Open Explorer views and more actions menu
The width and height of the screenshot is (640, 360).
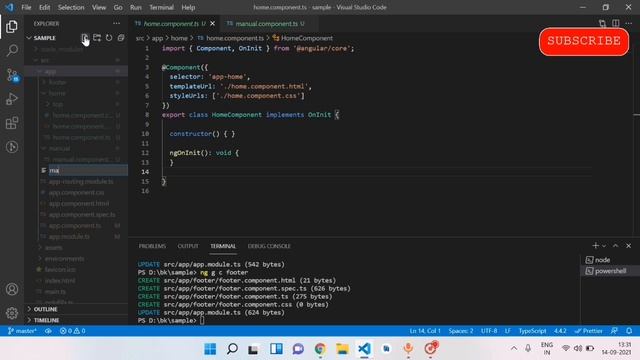click(x=117, y=24)
